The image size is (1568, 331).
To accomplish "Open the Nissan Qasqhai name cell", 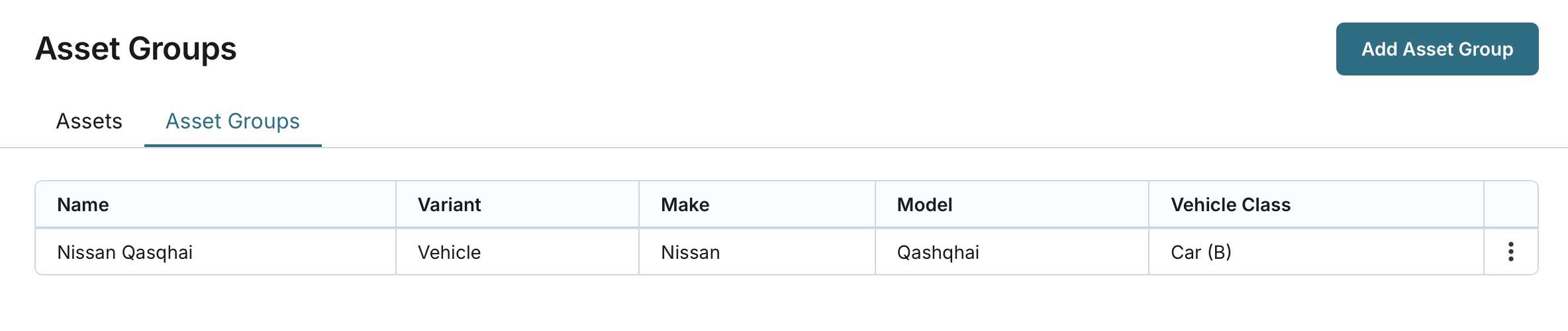I will (x=124, y=252).
